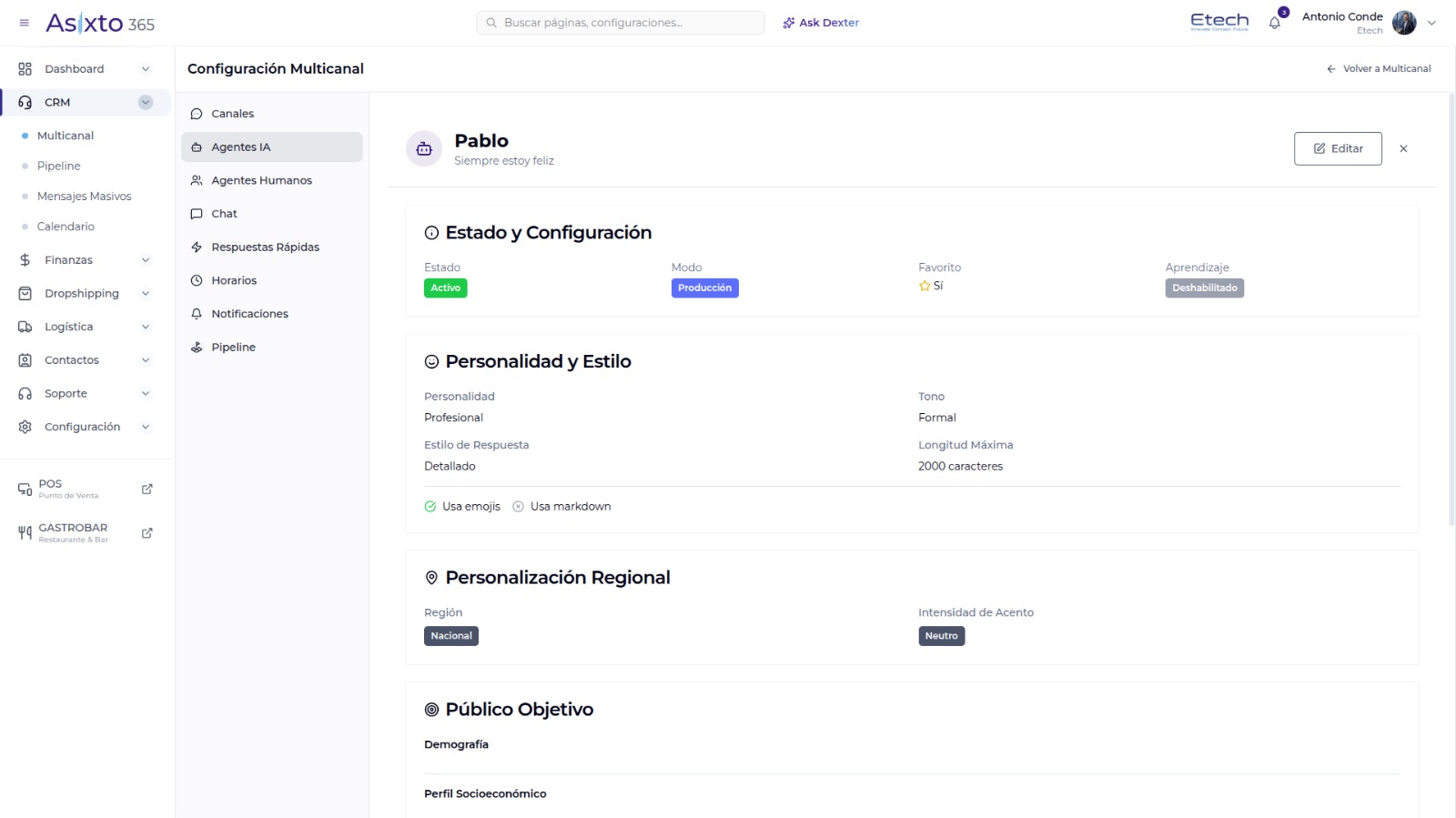Viewport: 1456px width, 818px height.
Task: Toggle the Usa emojis check indicator
Action: [x=430, y=507]
